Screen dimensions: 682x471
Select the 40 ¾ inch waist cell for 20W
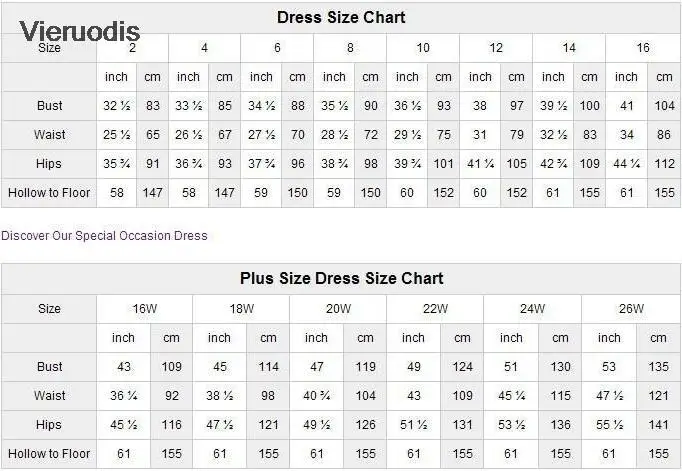(316, 396)
